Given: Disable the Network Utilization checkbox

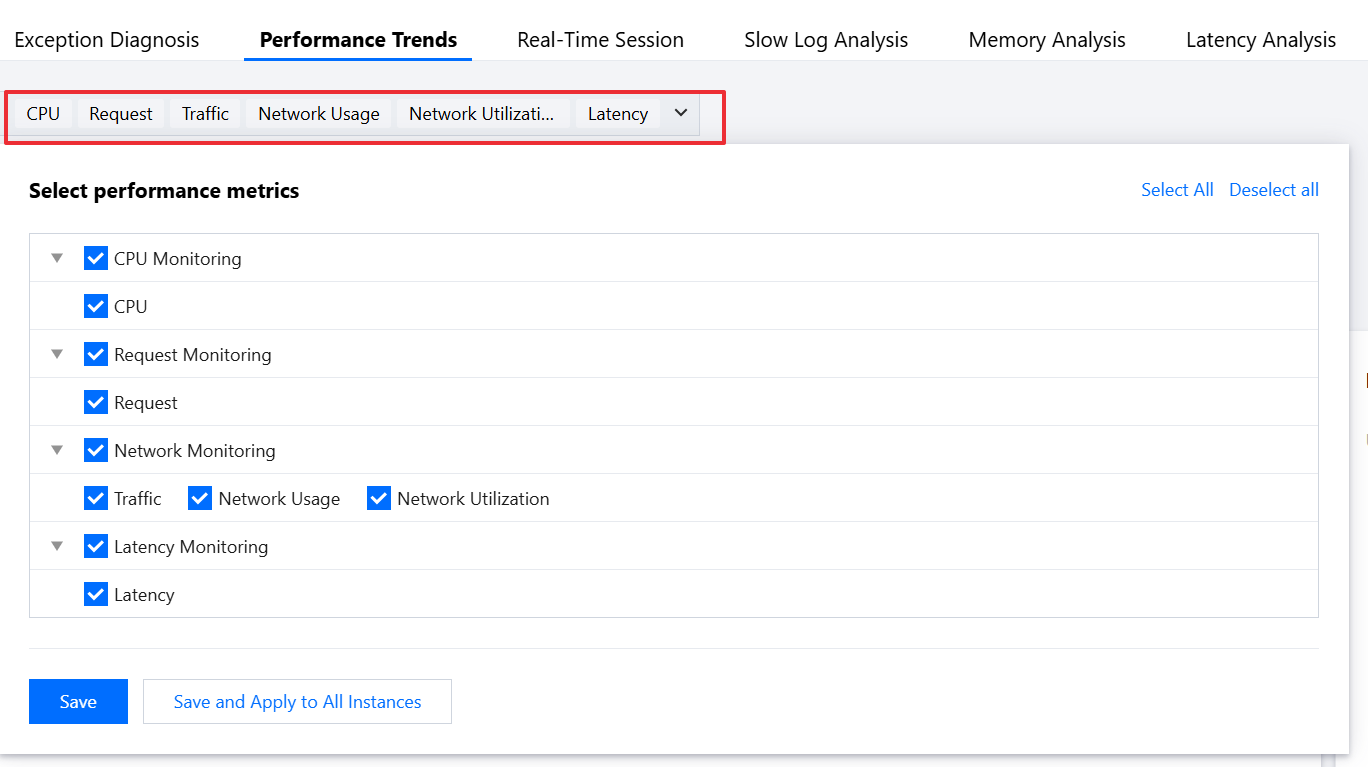Looking at the screenshot, I should point(379,498).
